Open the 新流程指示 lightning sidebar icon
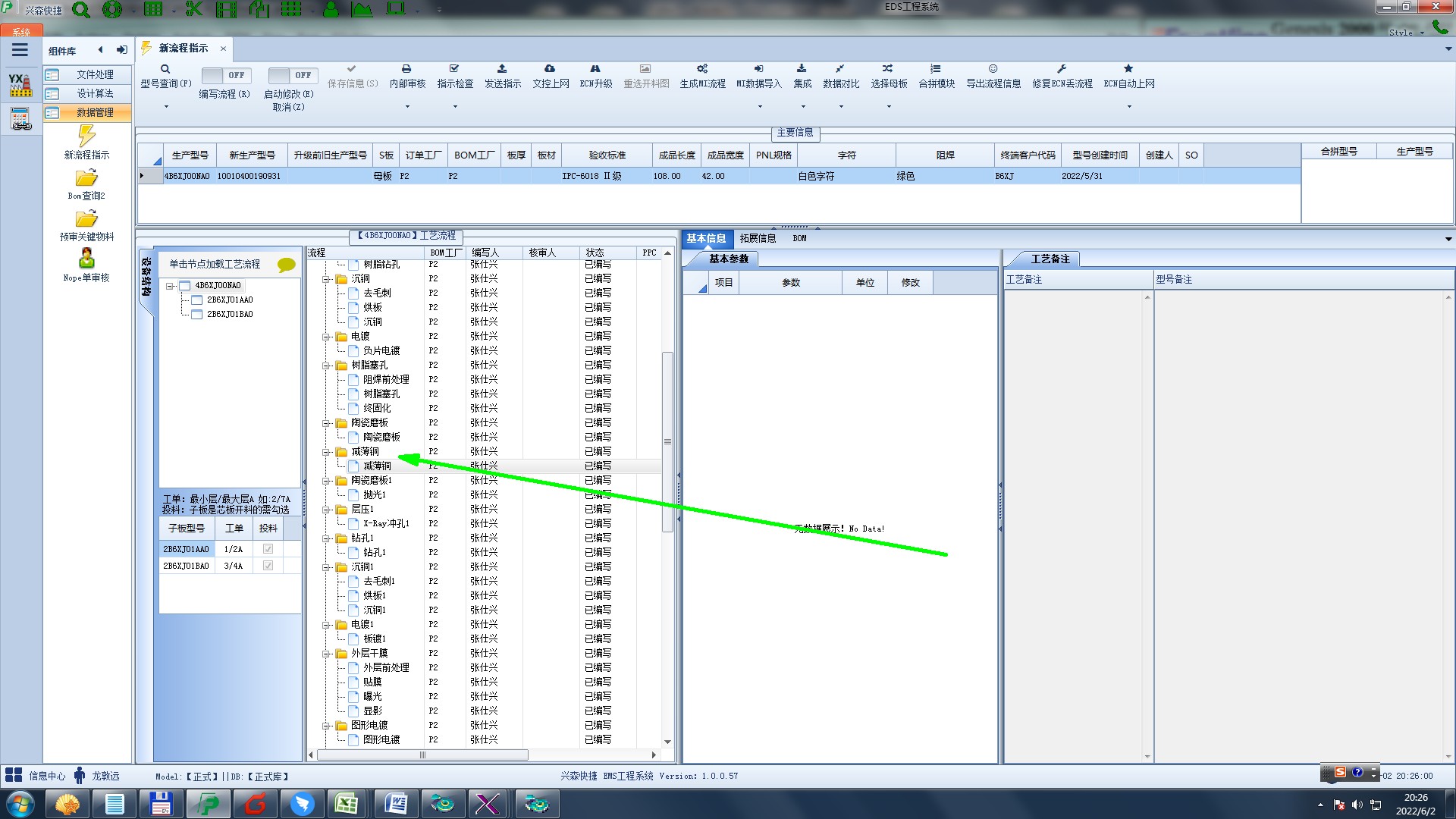The image size is (1456, 819). pyautogui.click(x=86, y=136)
